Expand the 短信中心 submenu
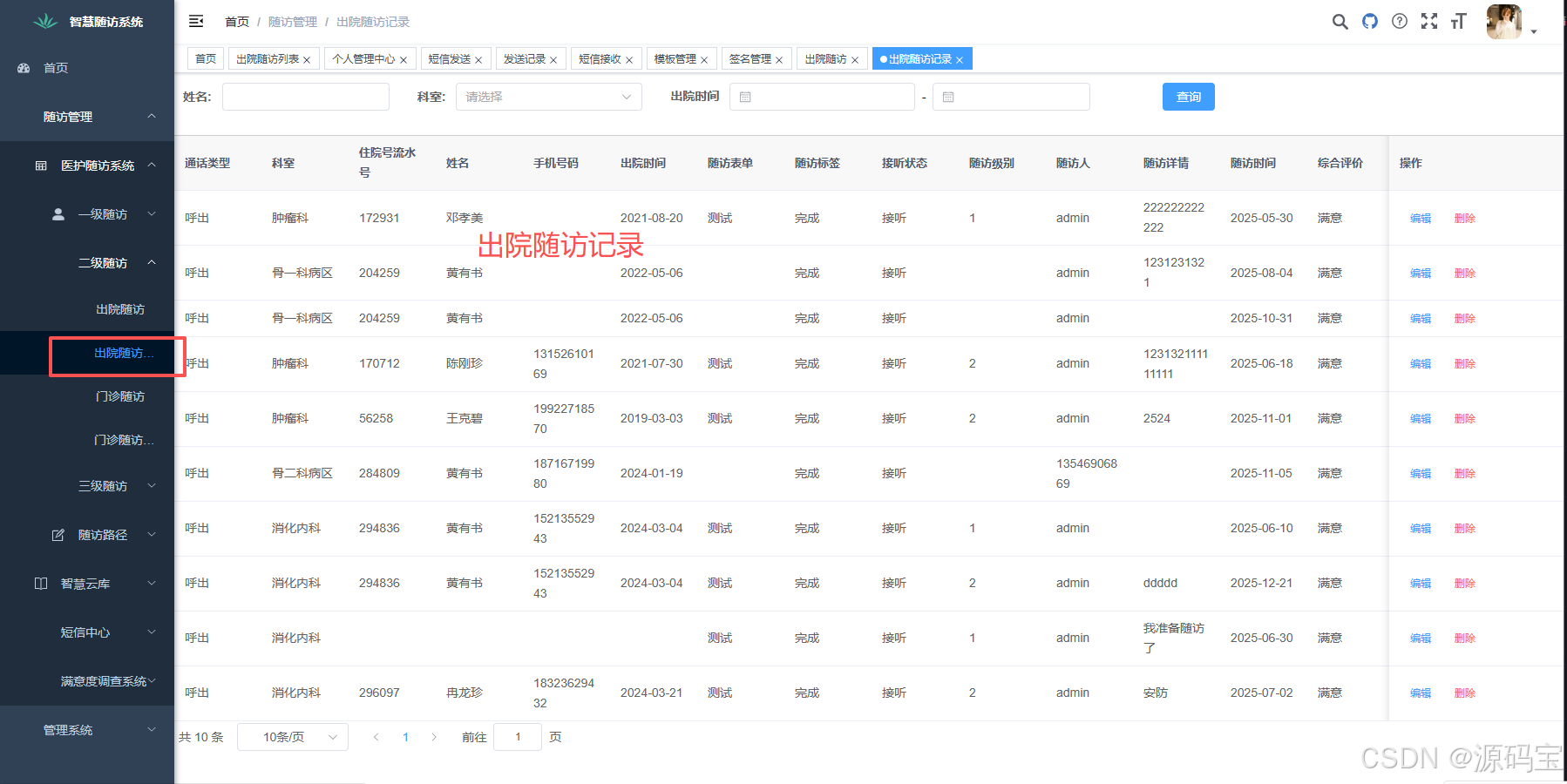 coord(87,632)
